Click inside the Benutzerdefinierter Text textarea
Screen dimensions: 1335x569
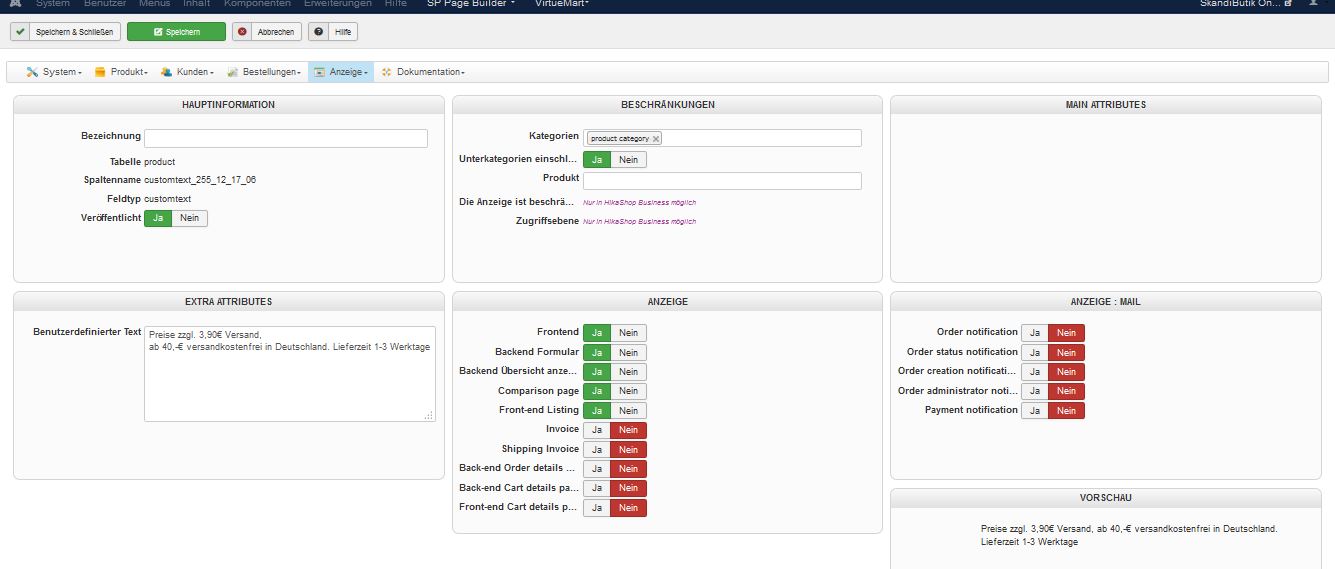click(x=290, y=374)
